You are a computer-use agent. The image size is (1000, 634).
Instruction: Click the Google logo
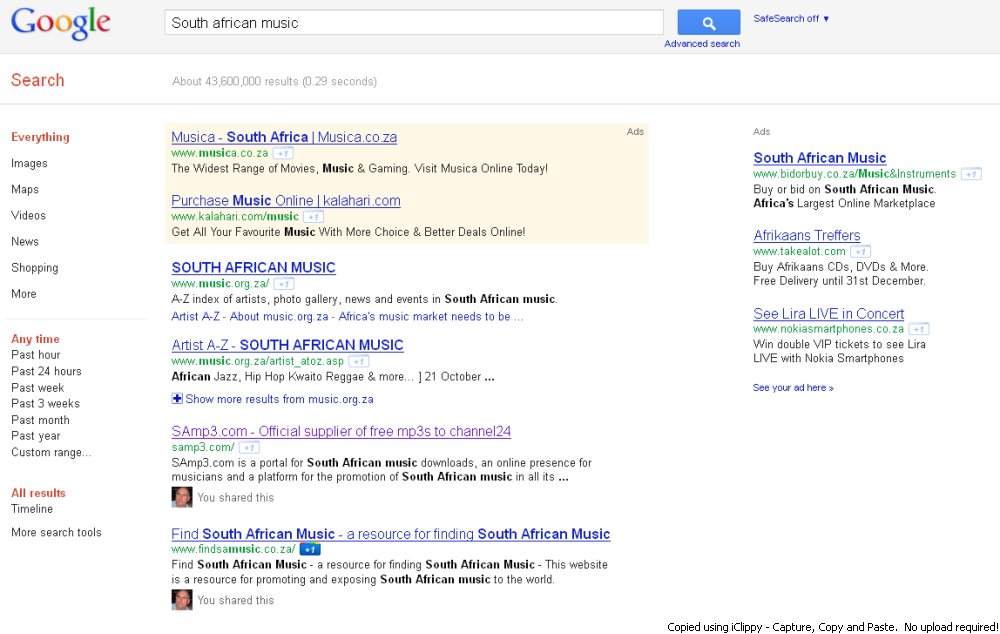point(61,24)
